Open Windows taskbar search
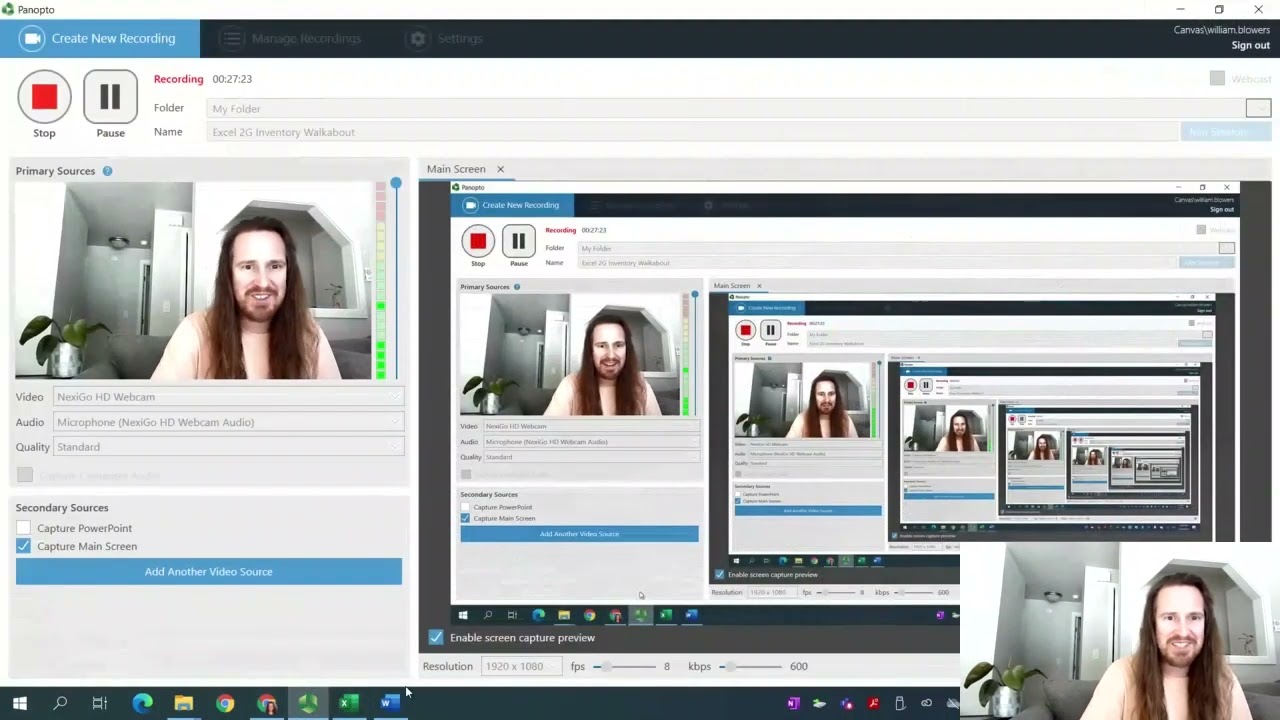This screenshot has width=1280, height=720. 60,703
